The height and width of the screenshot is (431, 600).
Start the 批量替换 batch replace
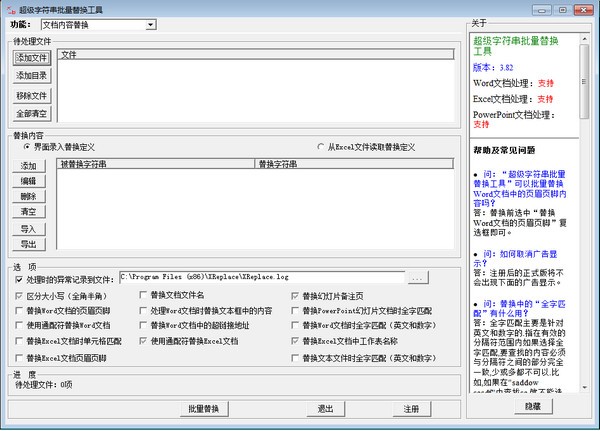coord(204,409)
